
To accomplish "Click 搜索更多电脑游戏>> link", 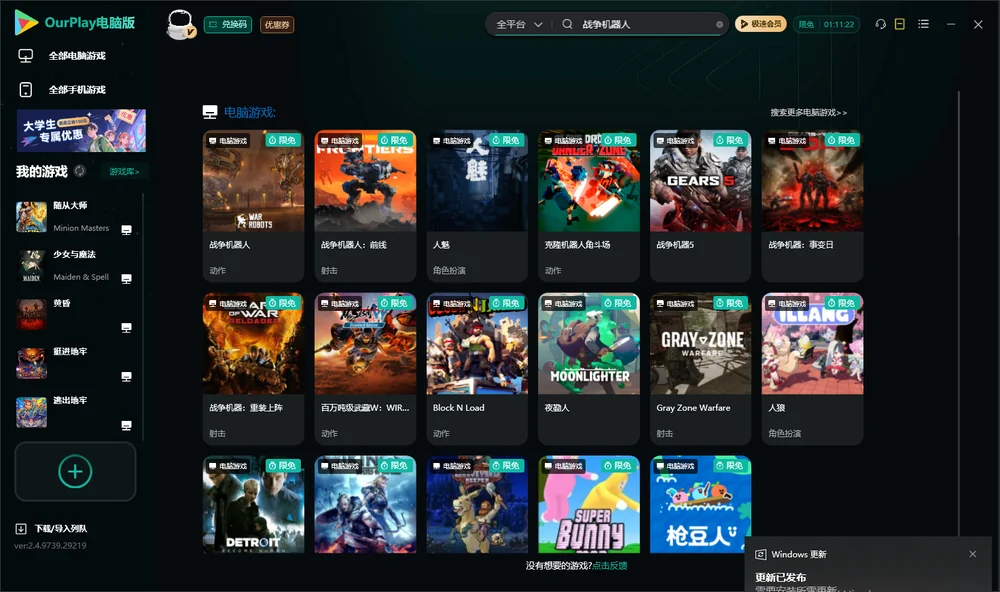I will 809,112.
